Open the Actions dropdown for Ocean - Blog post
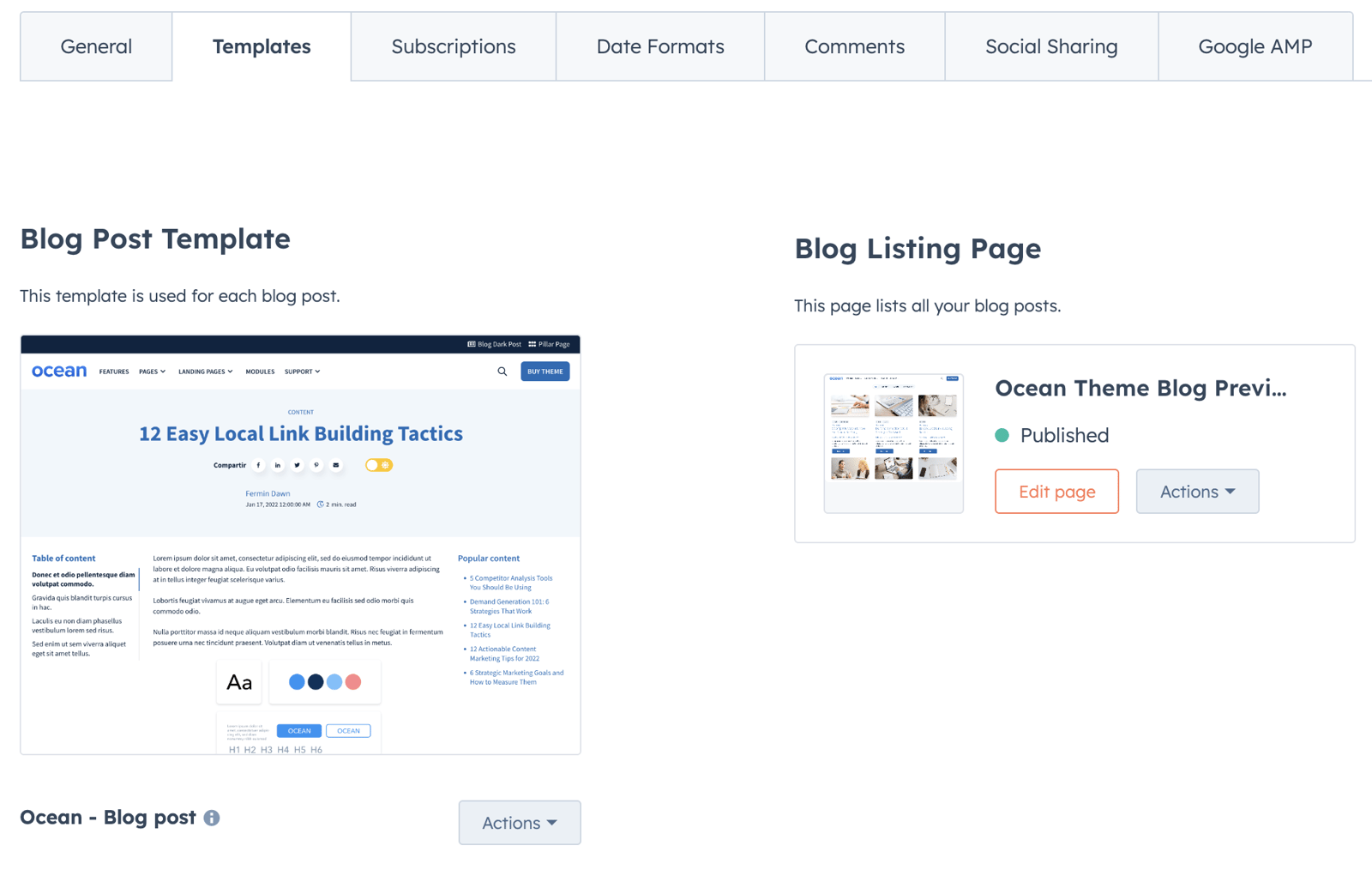The height and width of the screenshot is (876, 1372). click(519, 823)
